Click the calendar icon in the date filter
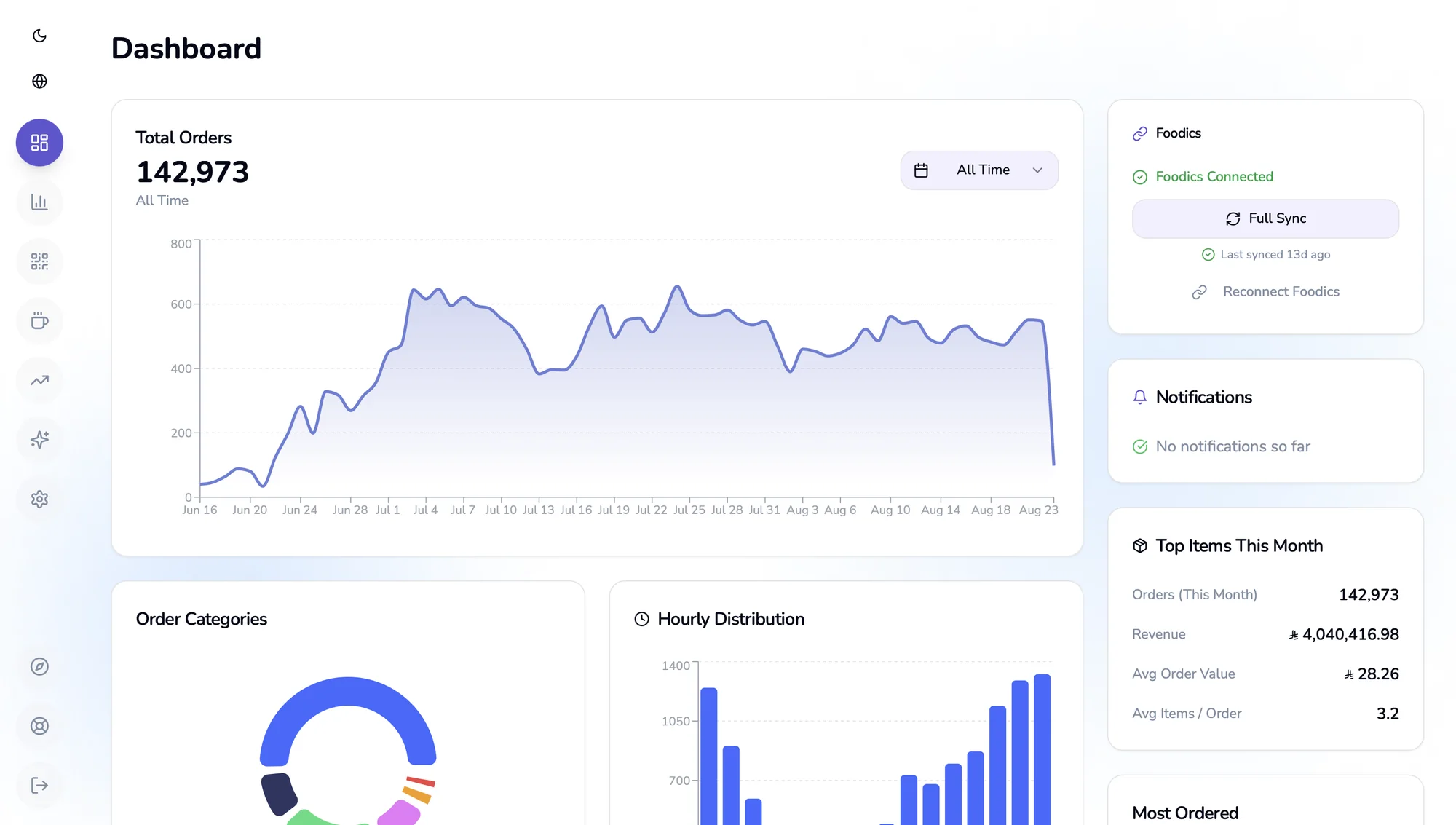 coord(921,170)
